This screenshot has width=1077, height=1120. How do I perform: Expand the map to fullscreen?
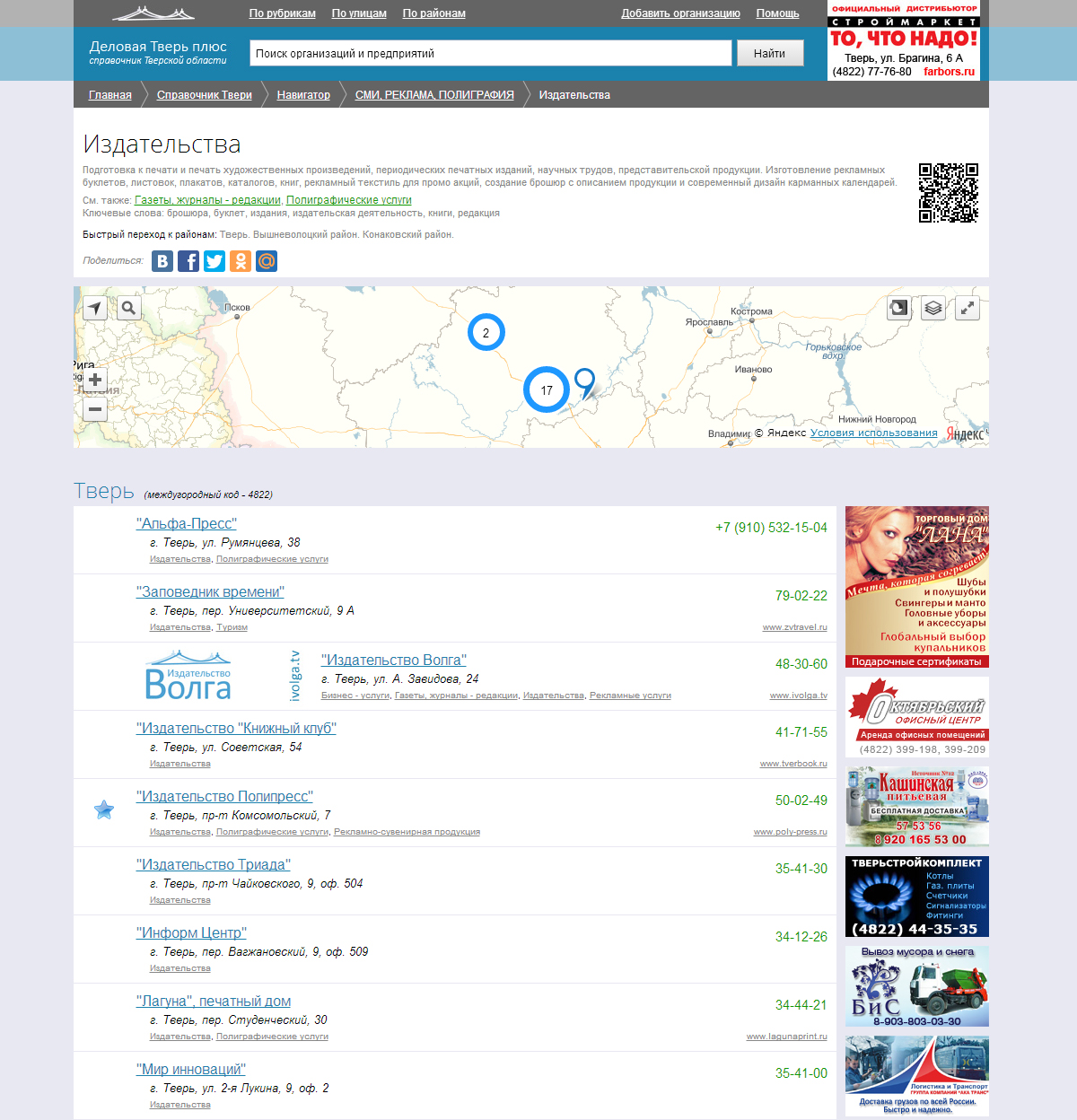tap(968, 309)
